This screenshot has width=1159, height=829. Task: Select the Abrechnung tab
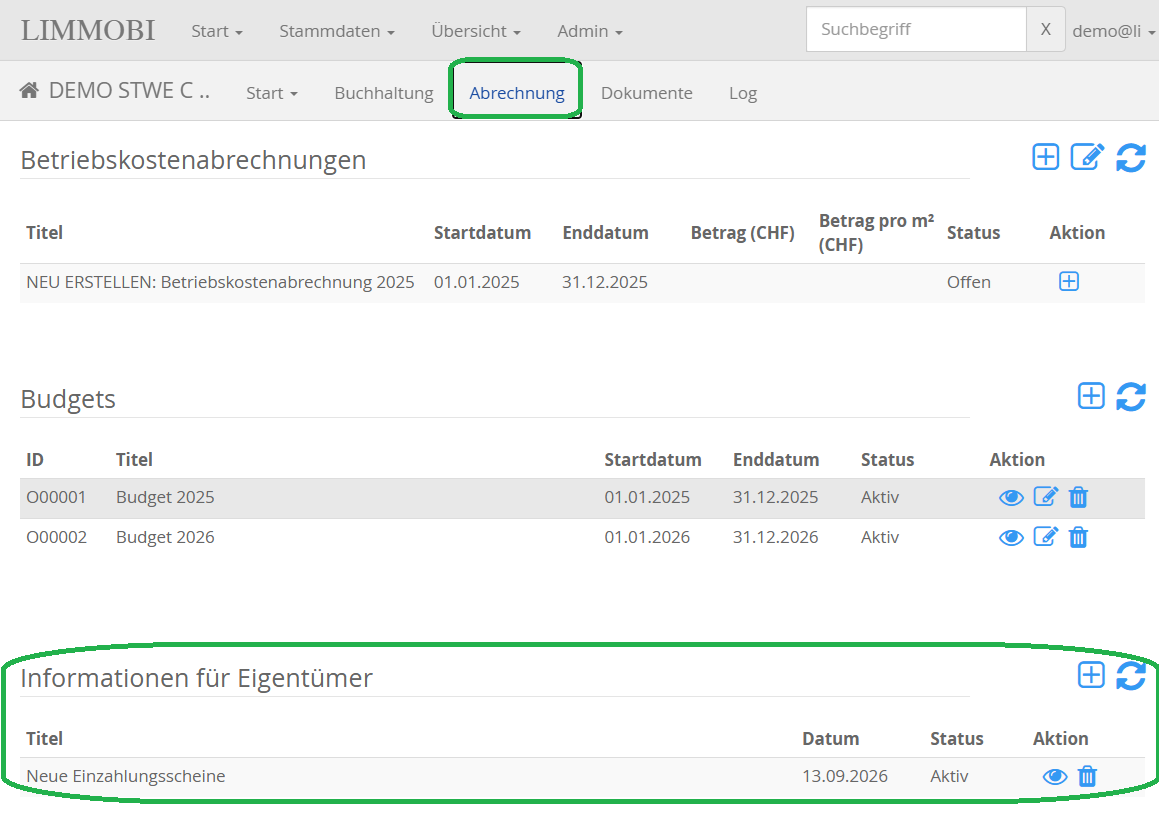(x=517, y=93)
